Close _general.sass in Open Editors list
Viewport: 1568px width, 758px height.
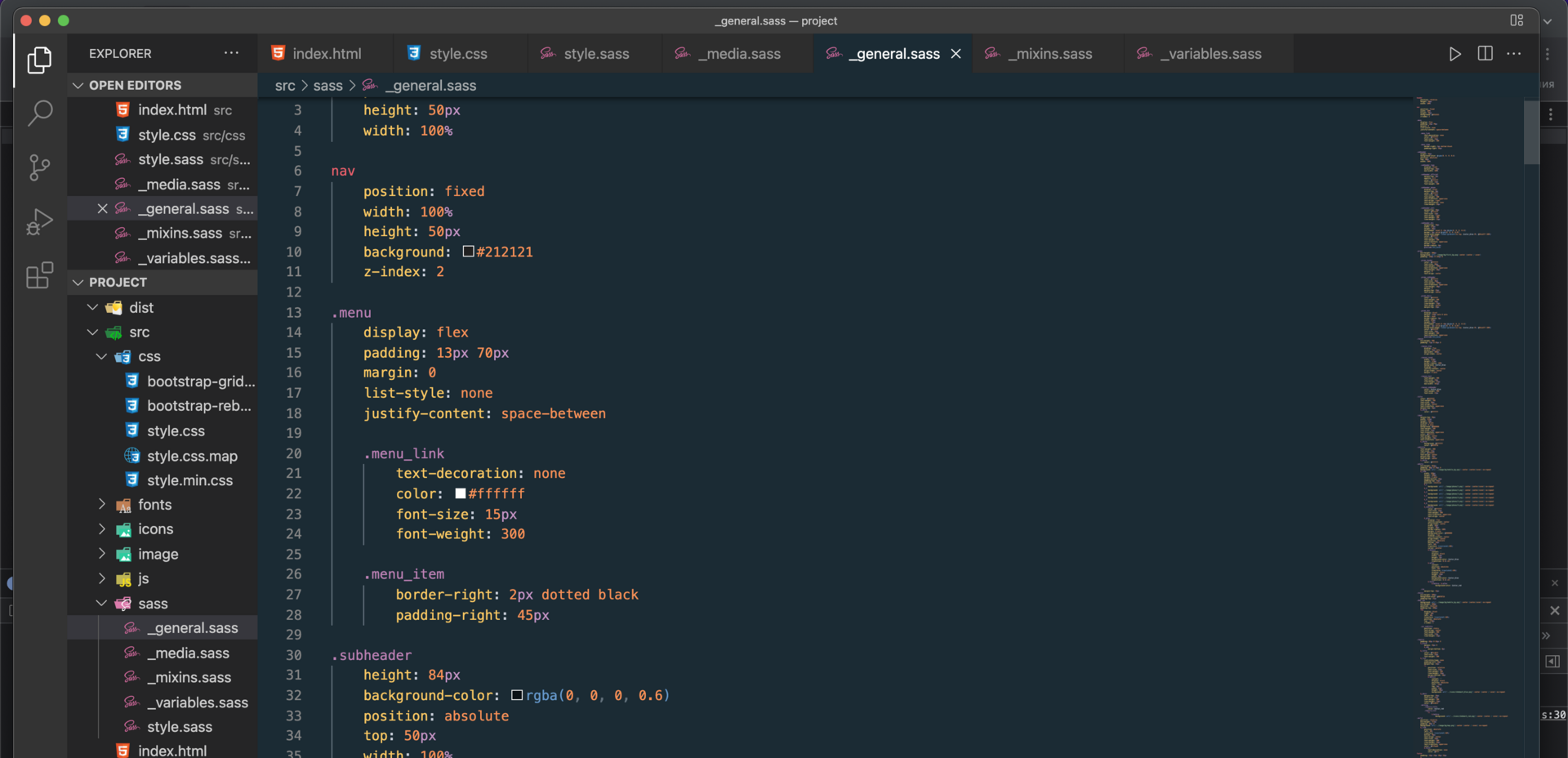coord(103,209)
